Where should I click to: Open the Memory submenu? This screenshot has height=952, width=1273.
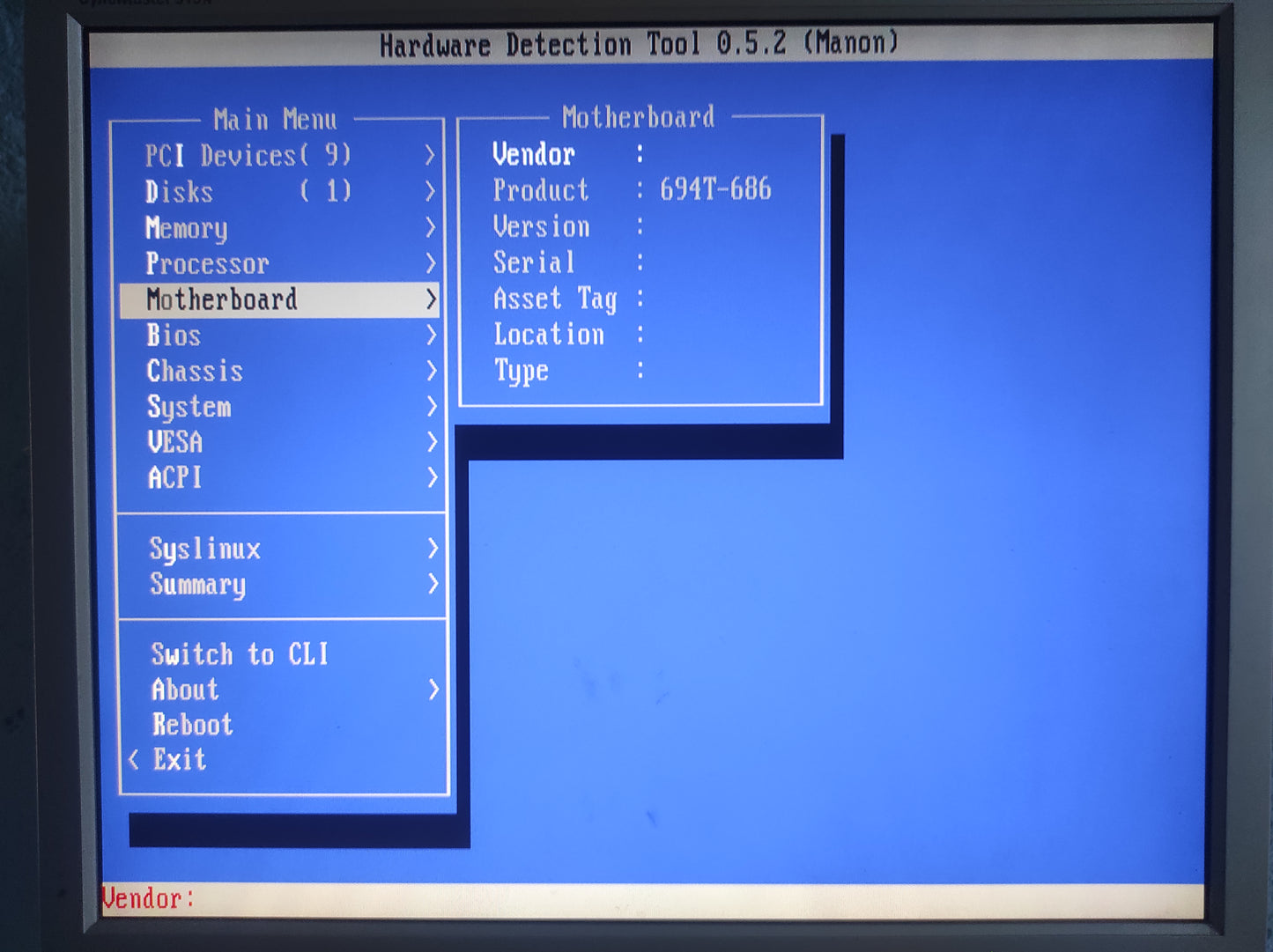tap(187, 228)
